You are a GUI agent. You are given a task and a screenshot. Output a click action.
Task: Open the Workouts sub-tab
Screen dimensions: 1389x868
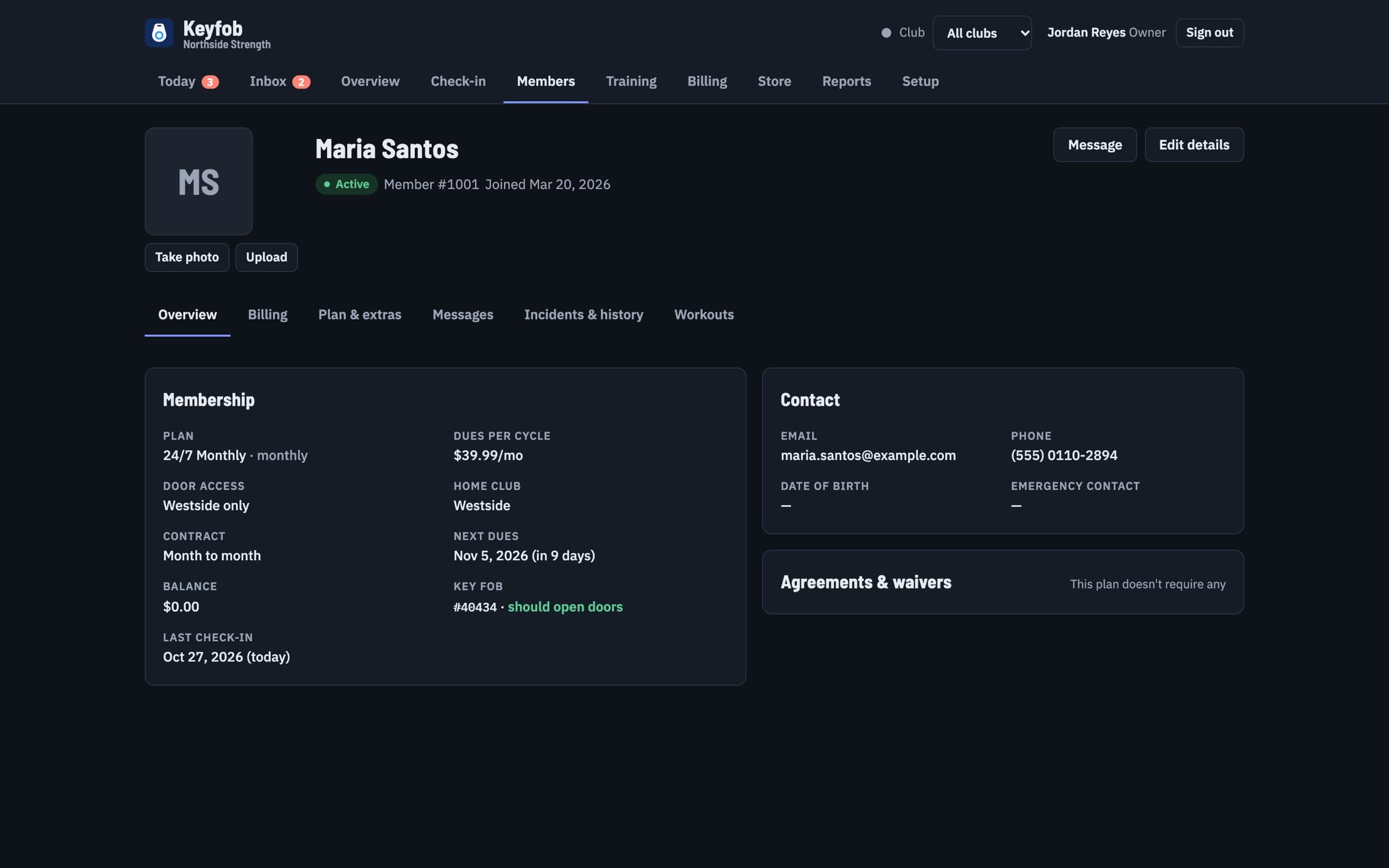click(x=704, y=314)
